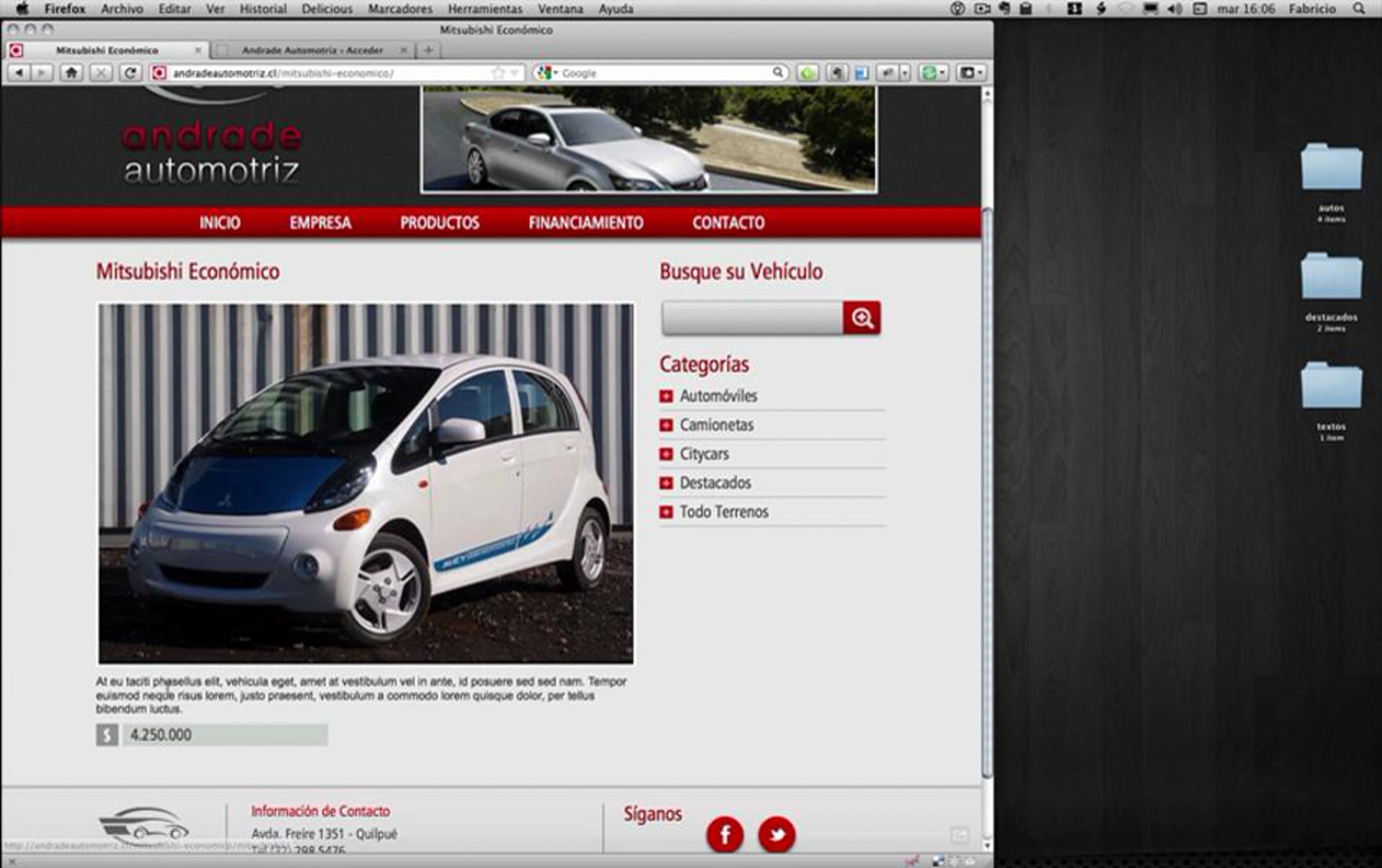This screenshot has width=1382, height=868.
Task: Expand the Automóviles category plus icon
Action: (x=666, y=396)
